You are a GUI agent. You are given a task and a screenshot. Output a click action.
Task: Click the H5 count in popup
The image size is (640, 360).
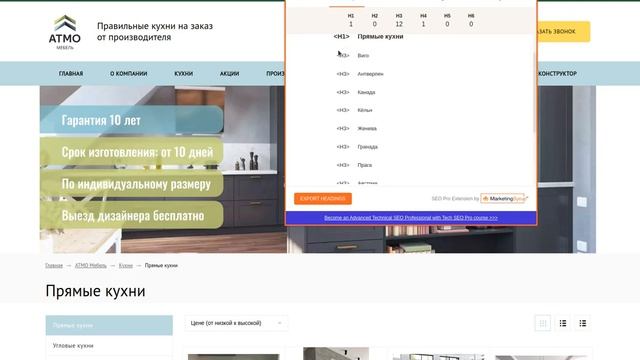(447, 24)
